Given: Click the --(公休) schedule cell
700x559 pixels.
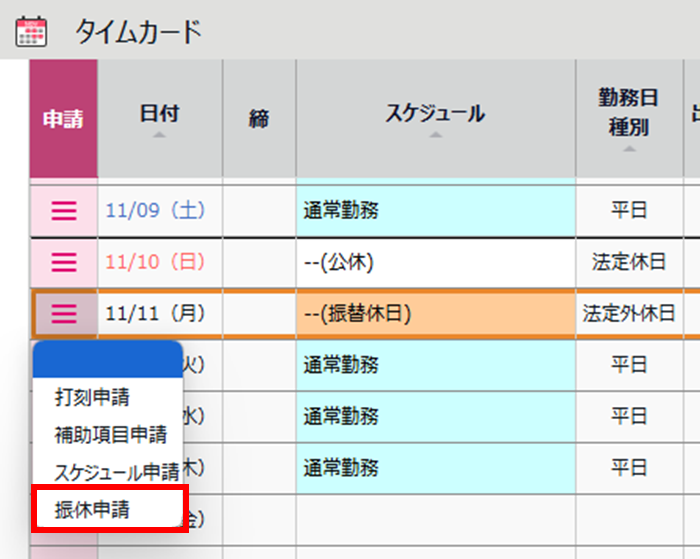Looking at the screenshot, I should 435,262.
